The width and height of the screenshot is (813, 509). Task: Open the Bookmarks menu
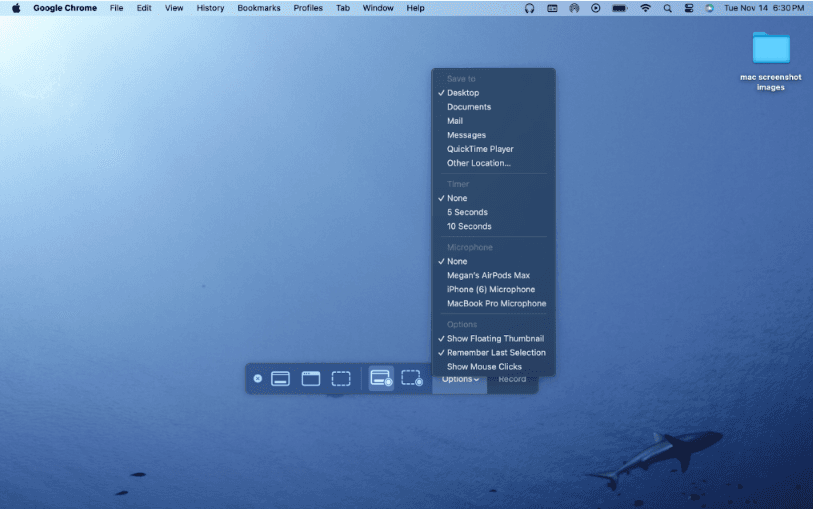point(259,8)
